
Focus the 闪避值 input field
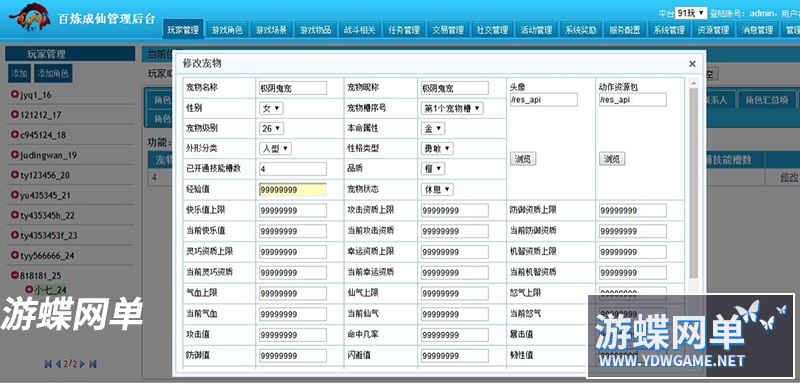point(455,355)
